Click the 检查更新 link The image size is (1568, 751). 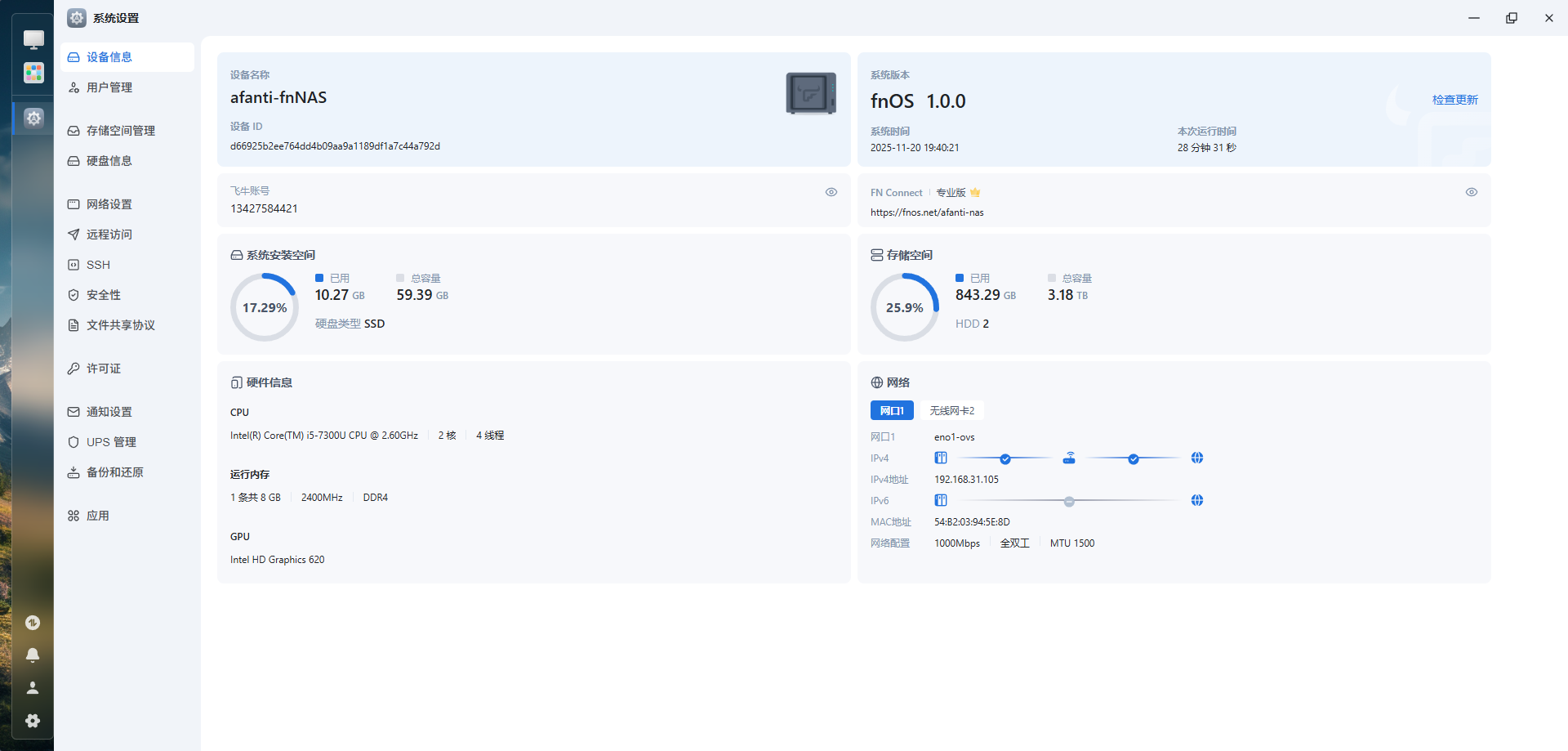1455,100
